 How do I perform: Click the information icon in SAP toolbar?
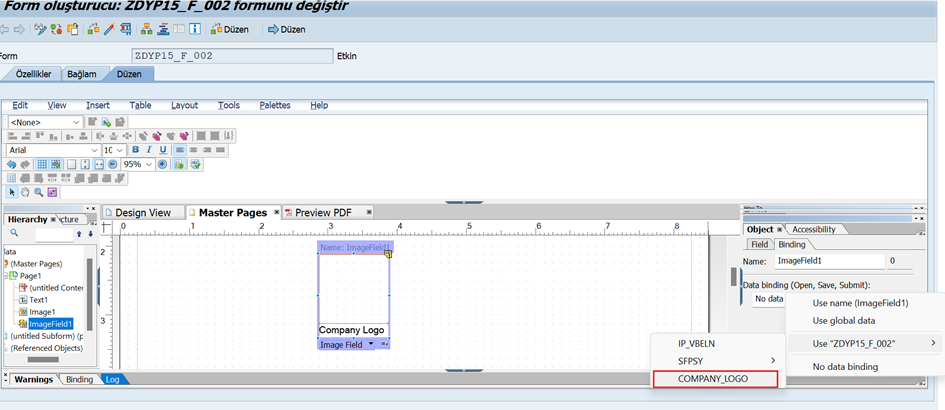click(194, 29)
